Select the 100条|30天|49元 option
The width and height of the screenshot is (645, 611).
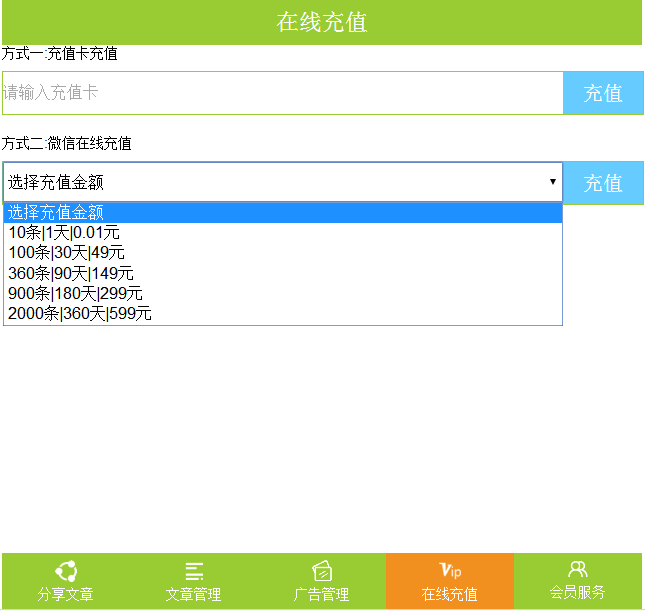point(283,253)
